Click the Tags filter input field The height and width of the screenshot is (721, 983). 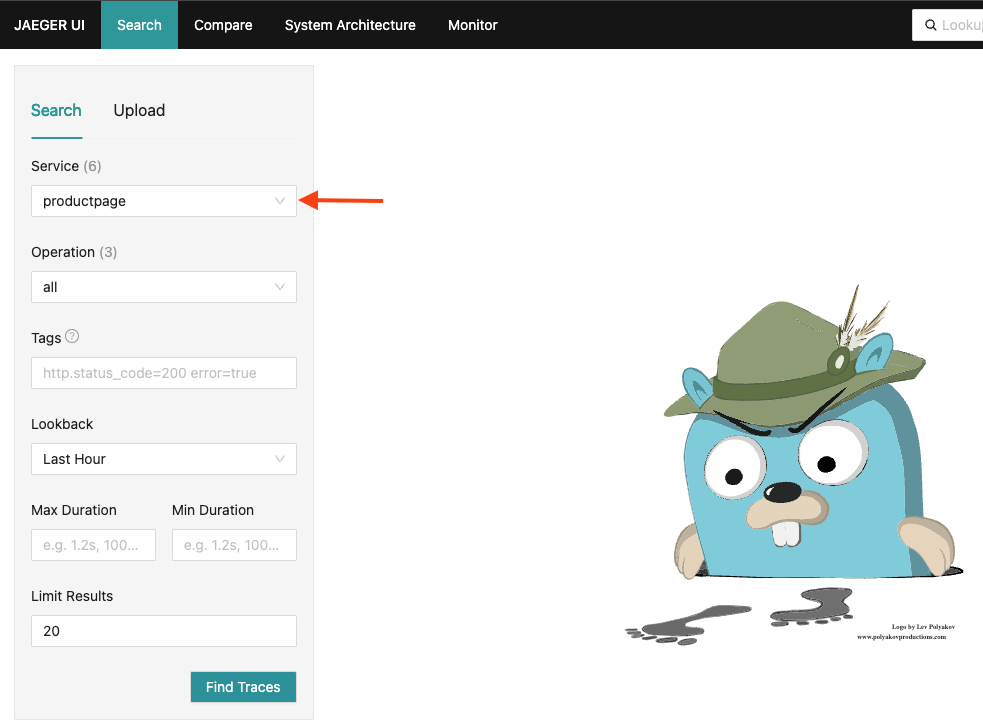[163, 372]
